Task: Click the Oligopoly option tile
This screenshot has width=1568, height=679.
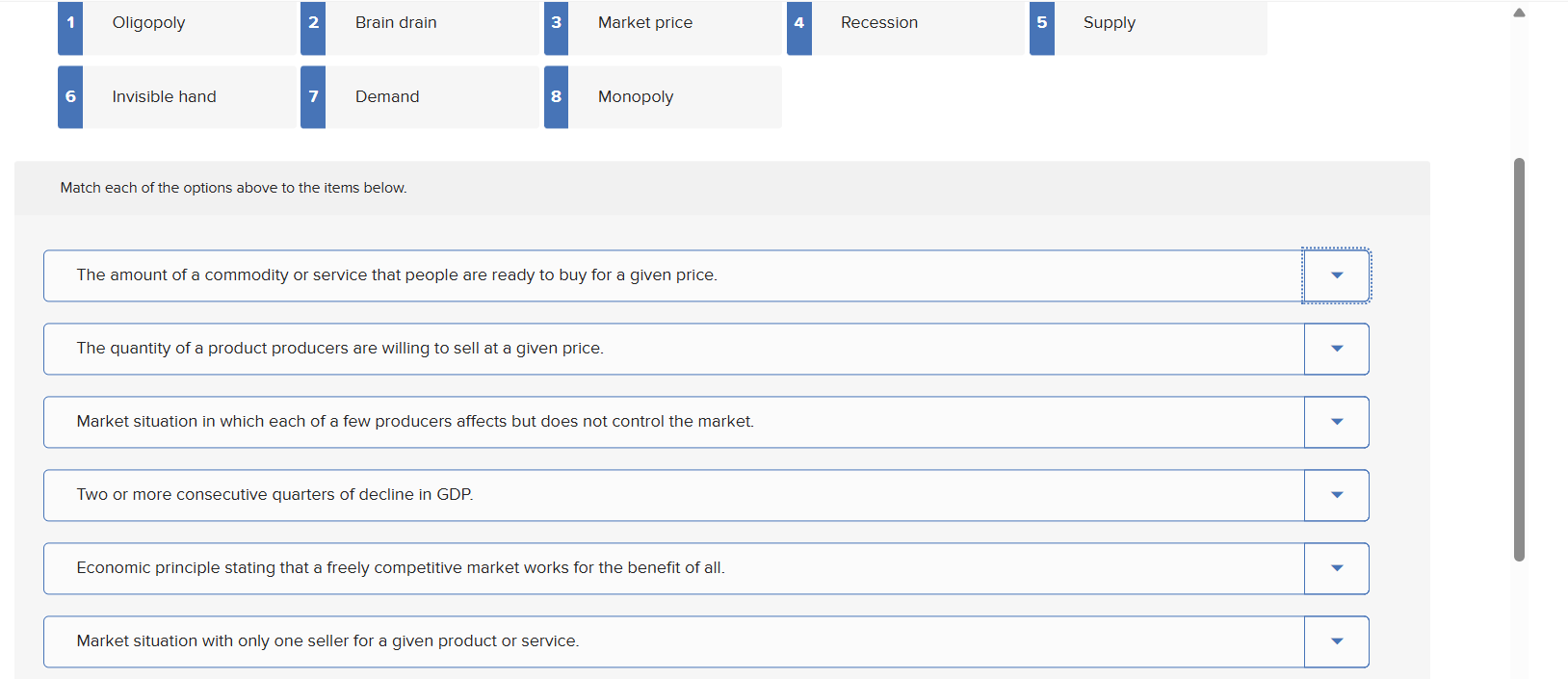Action: (x=189, y=24)
